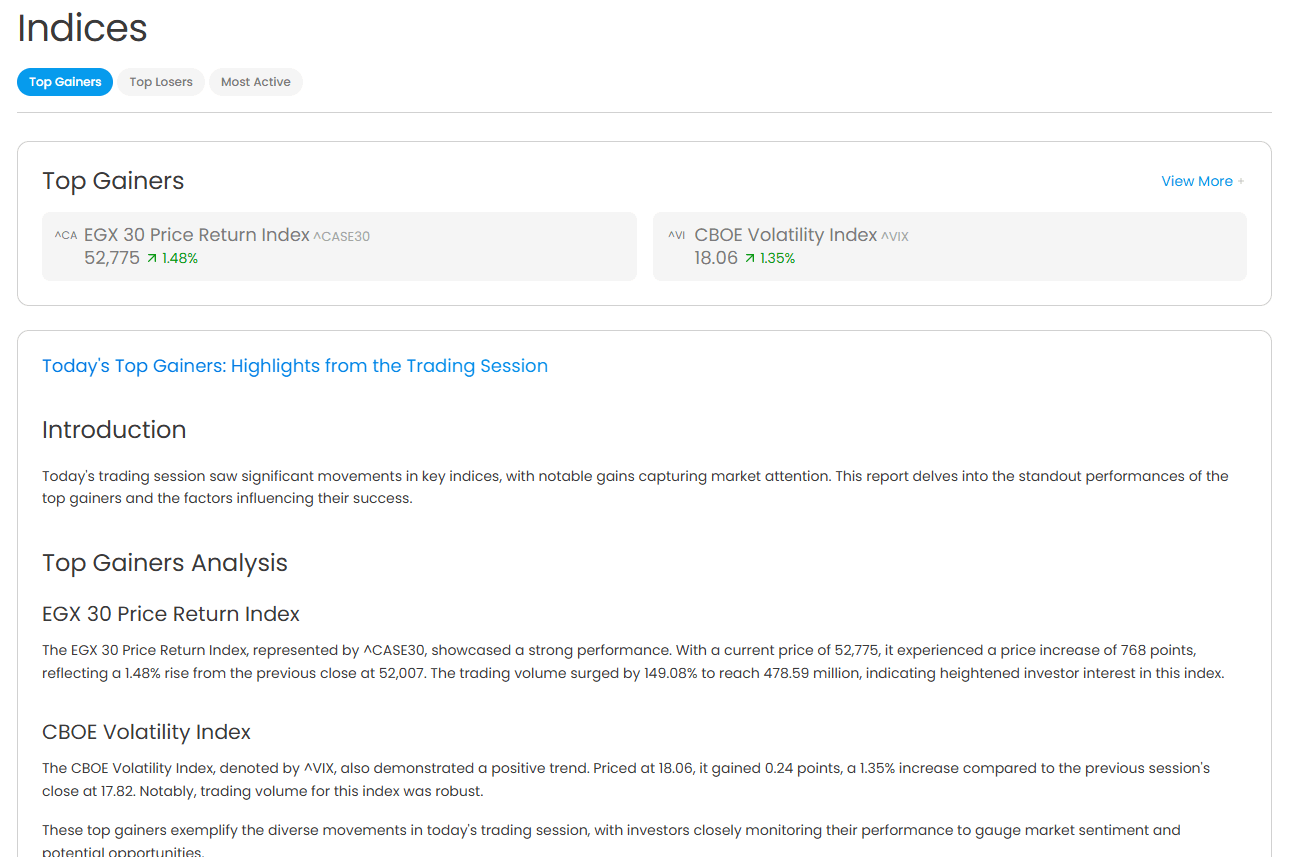
Task: Click the Introduction heading
Action: pos(114,430)
